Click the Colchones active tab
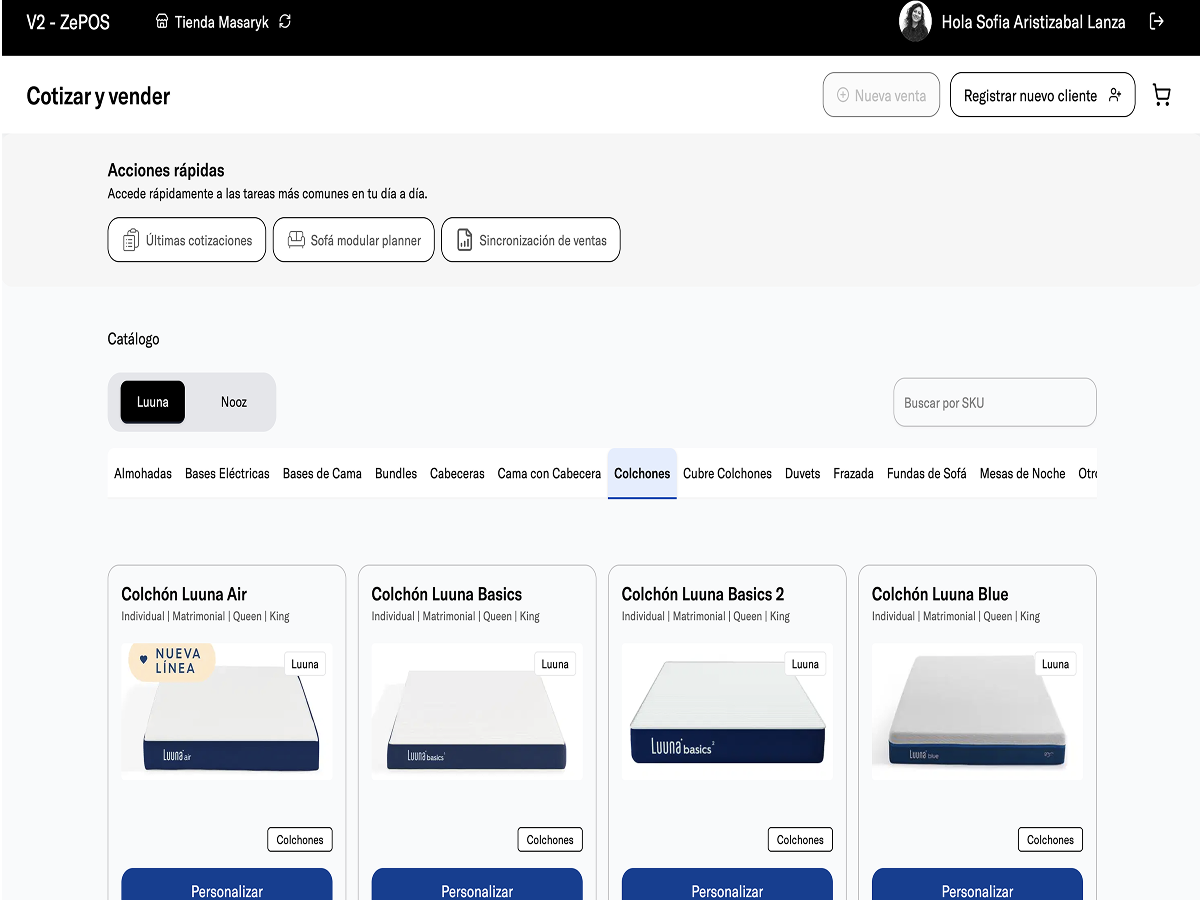 (x=642, y=473)
